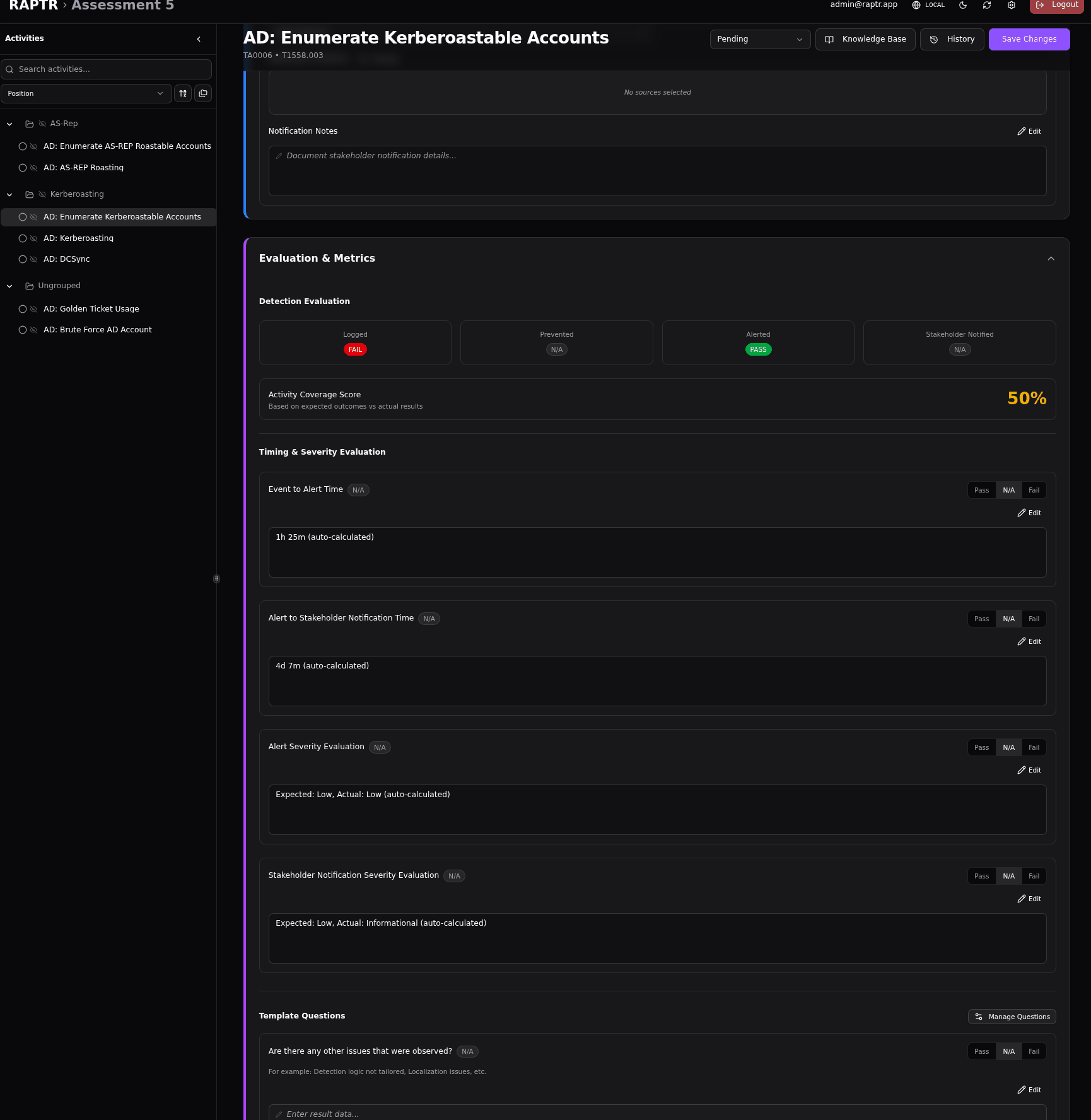This screenshot has height=1120, width=1091.
Task: Click the refresh sync icon in header
Action: tap(987, 5)
